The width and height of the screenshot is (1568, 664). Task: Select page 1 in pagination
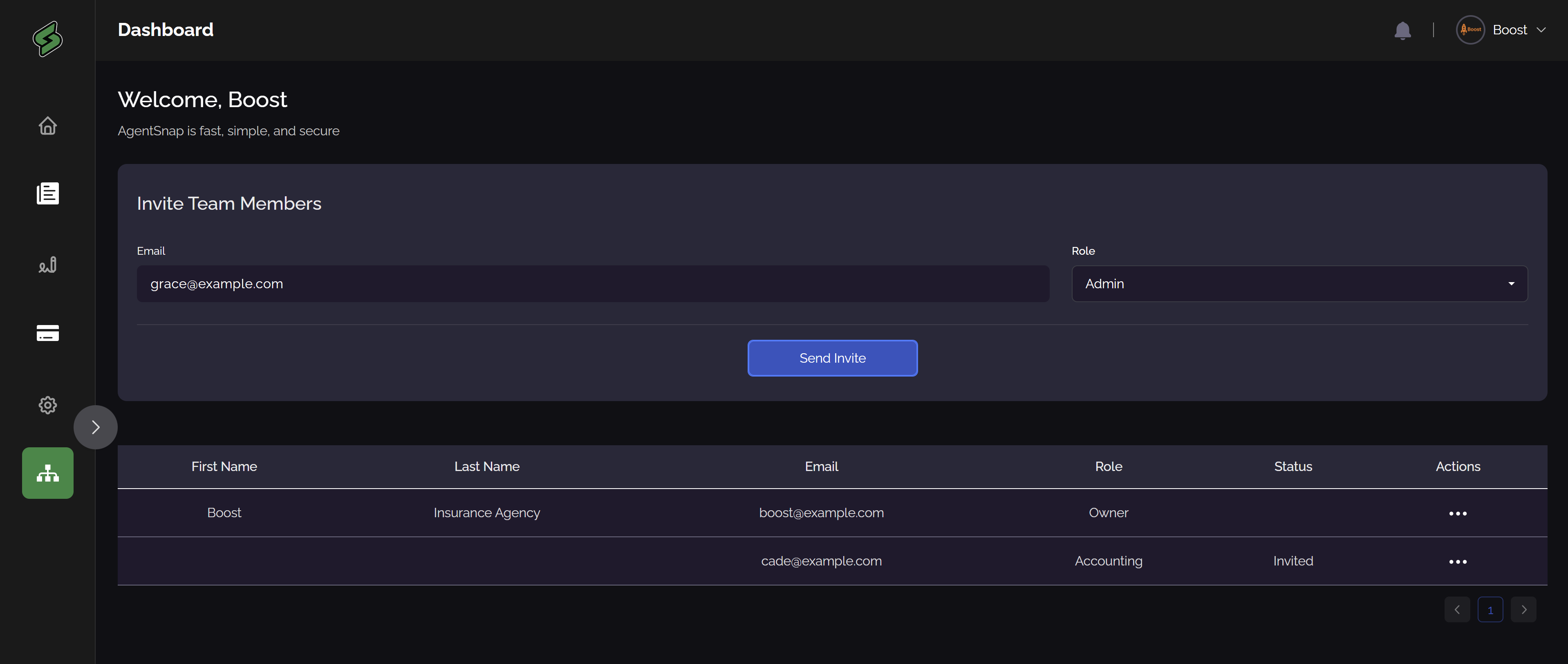[x=1490, y=609]
